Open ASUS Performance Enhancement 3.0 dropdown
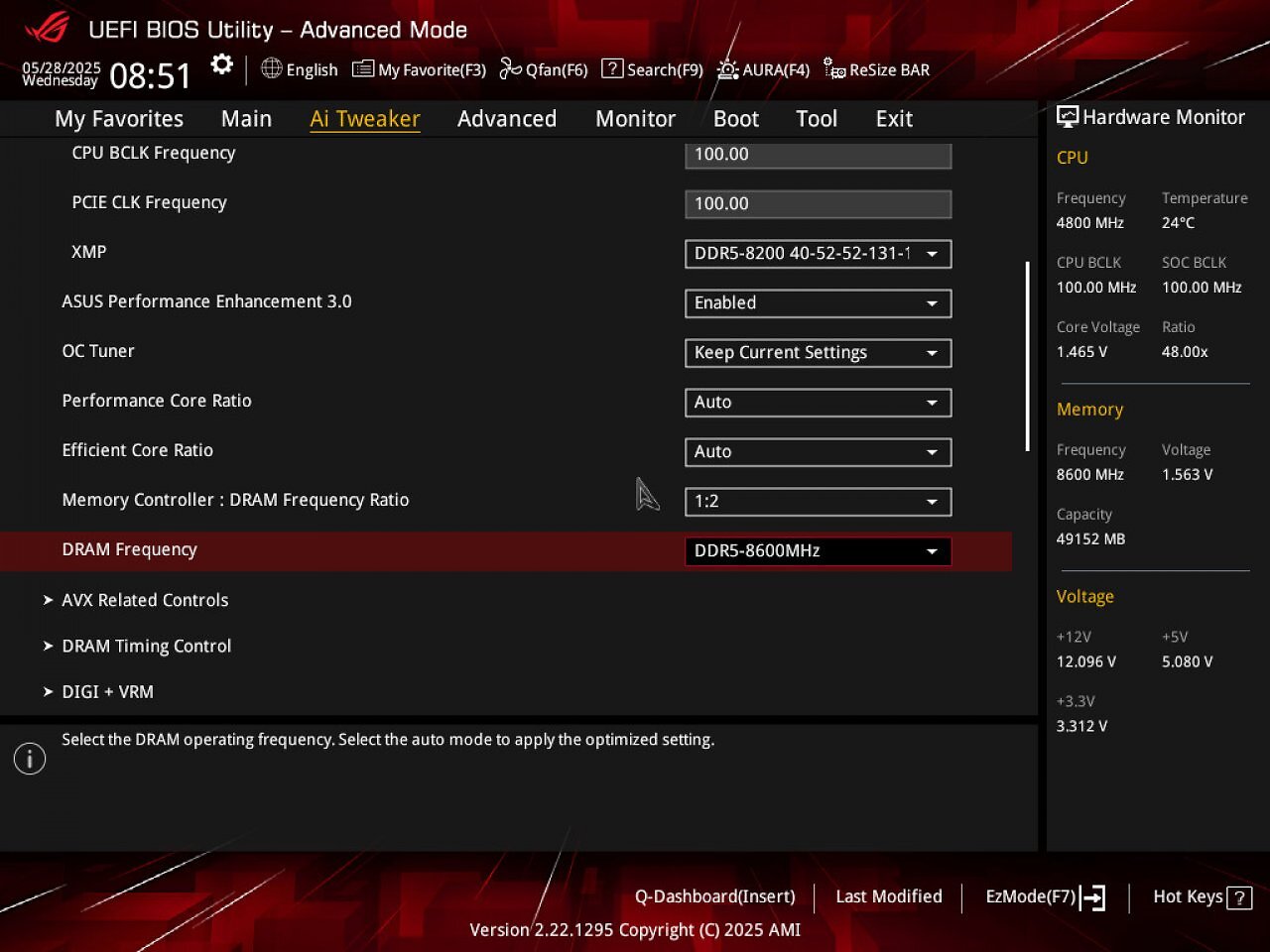This screenshot has height=952, width=1270. tap(818, 303)
